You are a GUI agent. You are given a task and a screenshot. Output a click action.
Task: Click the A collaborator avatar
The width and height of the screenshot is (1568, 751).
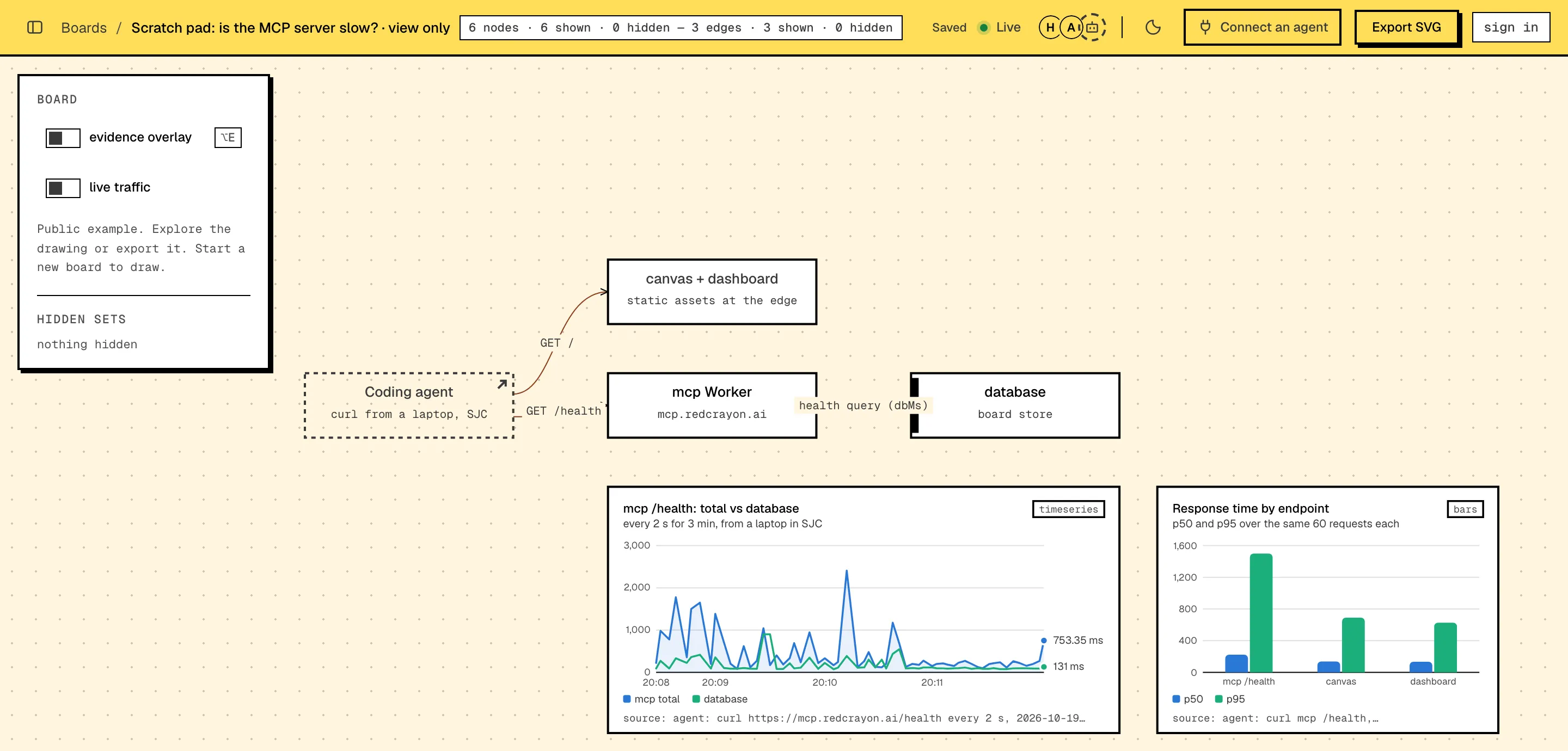[x=1071, y=27]
